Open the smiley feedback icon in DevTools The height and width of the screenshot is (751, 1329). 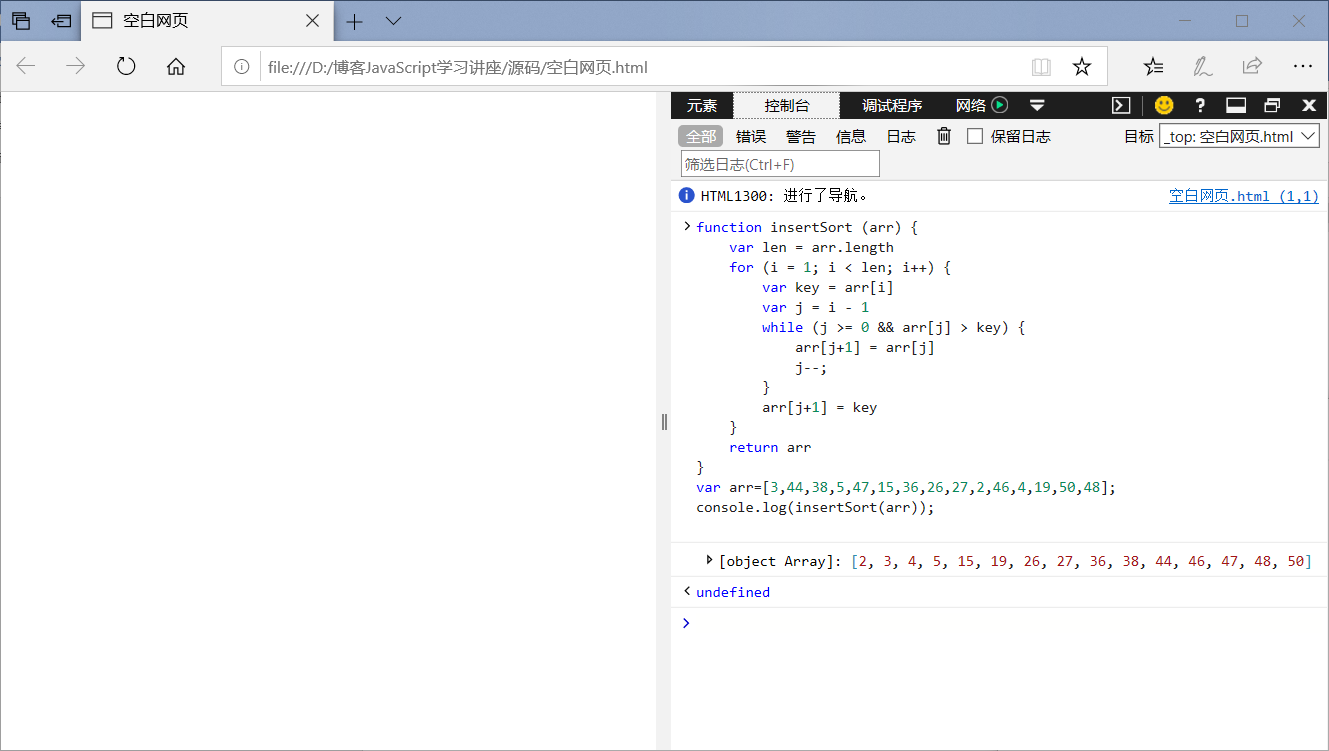(x=1164, y=105)
